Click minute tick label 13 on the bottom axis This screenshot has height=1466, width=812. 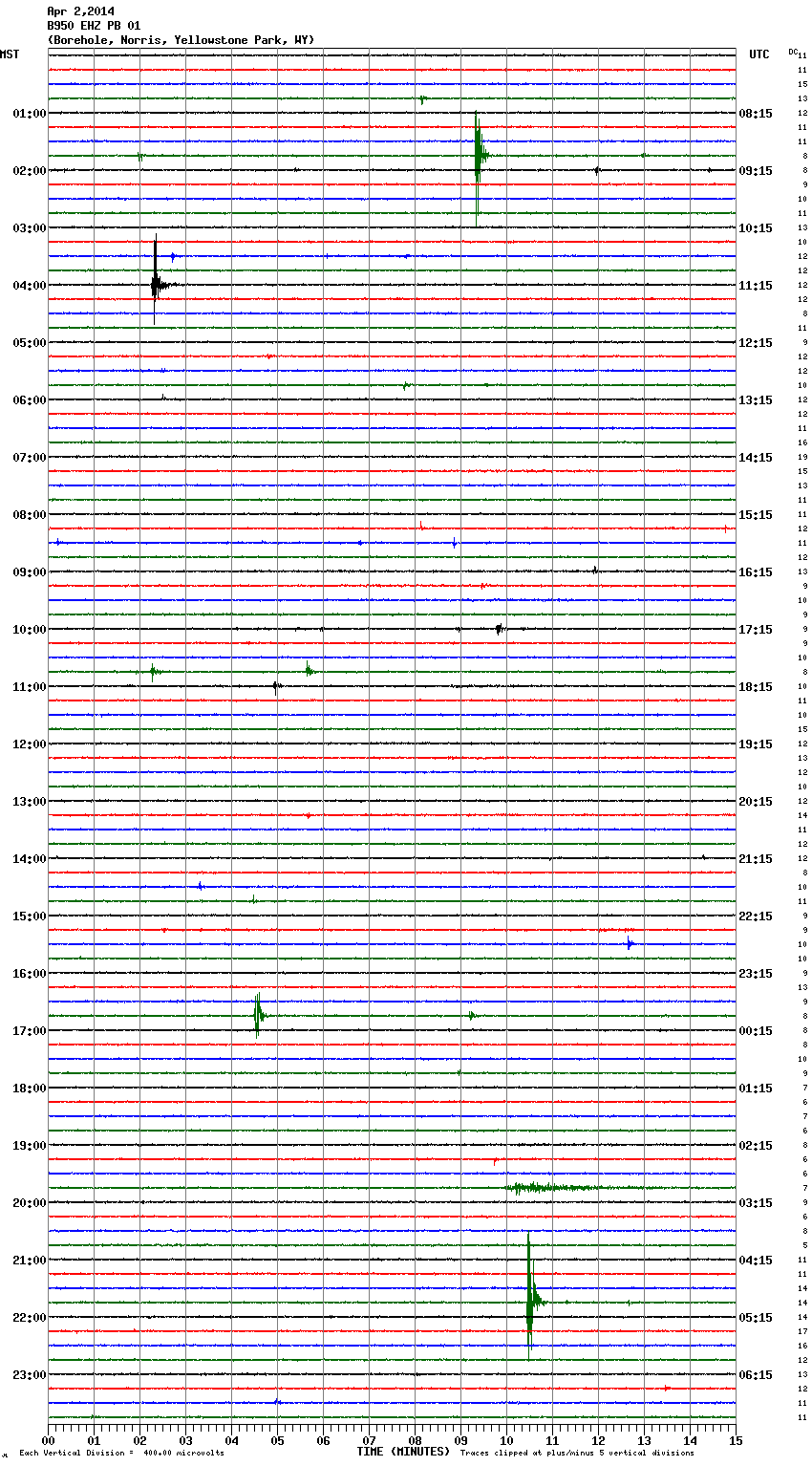(x=644, y=1440)
